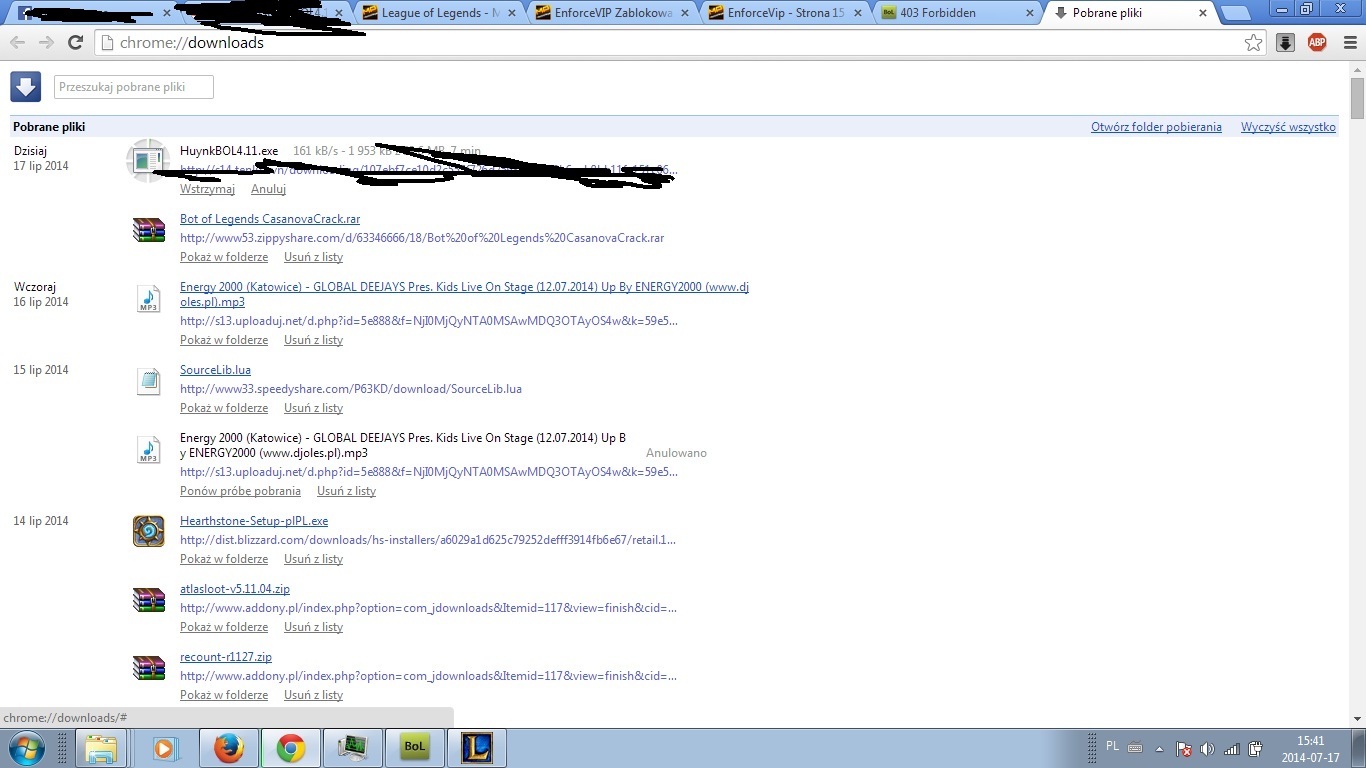Open a new browser tab
Screen dimensions: 1366x768
click(x=1236, y=14)
